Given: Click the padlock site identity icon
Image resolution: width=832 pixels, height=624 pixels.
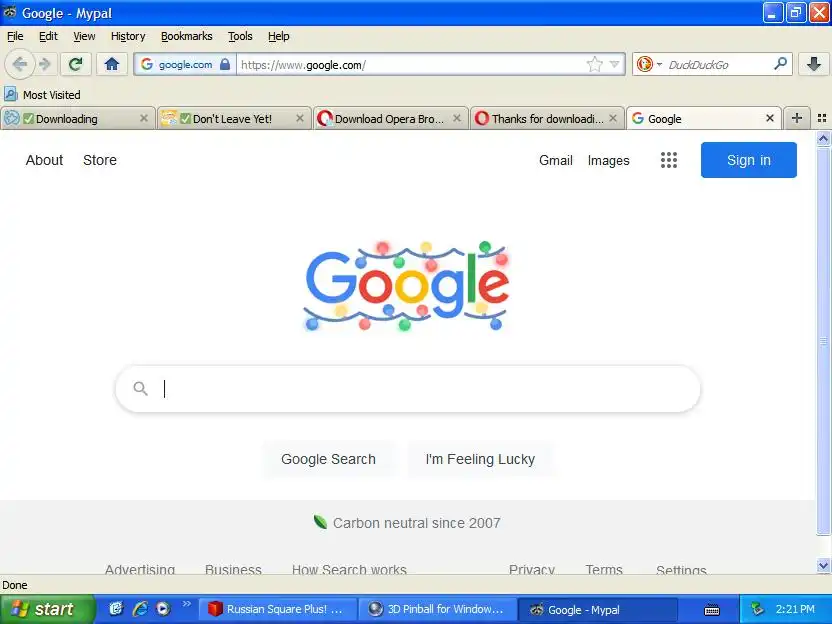Looking at the screenshot, I should click(x=225, y=64).
